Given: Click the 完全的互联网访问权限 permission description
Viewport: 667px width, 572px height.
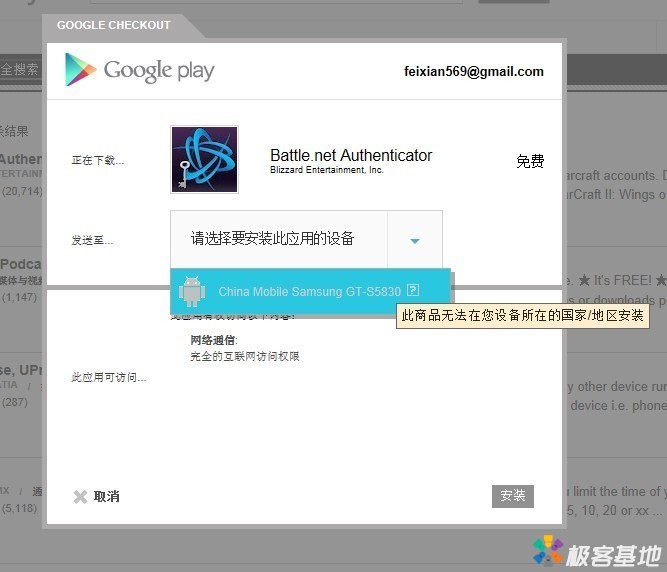Looking at the screenshot, I should pyautogui.click(x=245, y=356).
